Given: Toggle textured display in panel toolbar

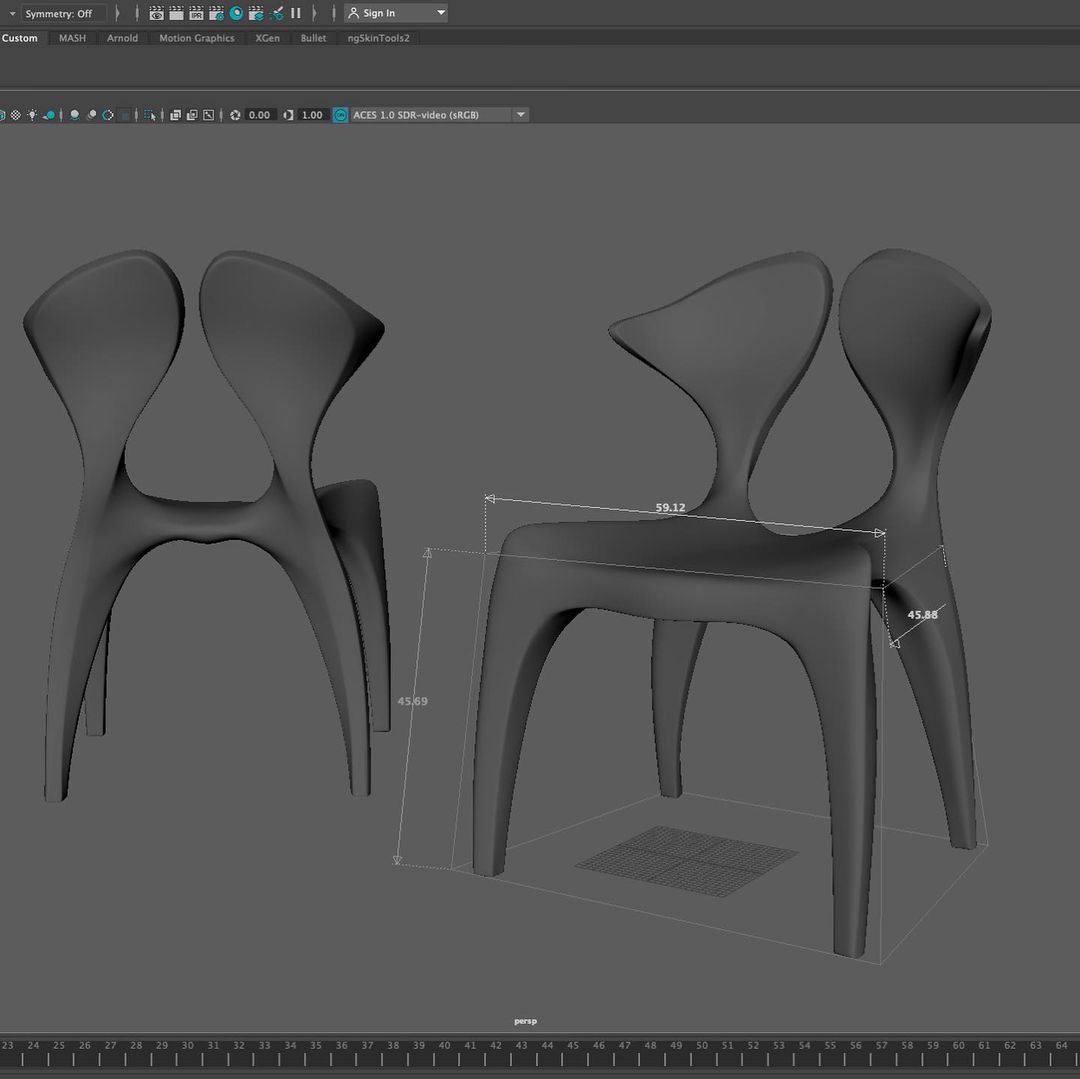Looking at the screenshot, I should pos(15,115).
